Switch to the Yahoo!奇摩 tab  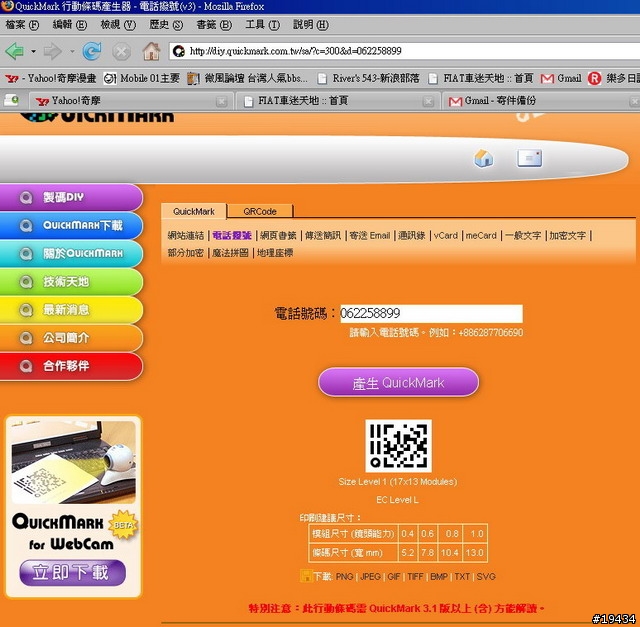point(131,101)
